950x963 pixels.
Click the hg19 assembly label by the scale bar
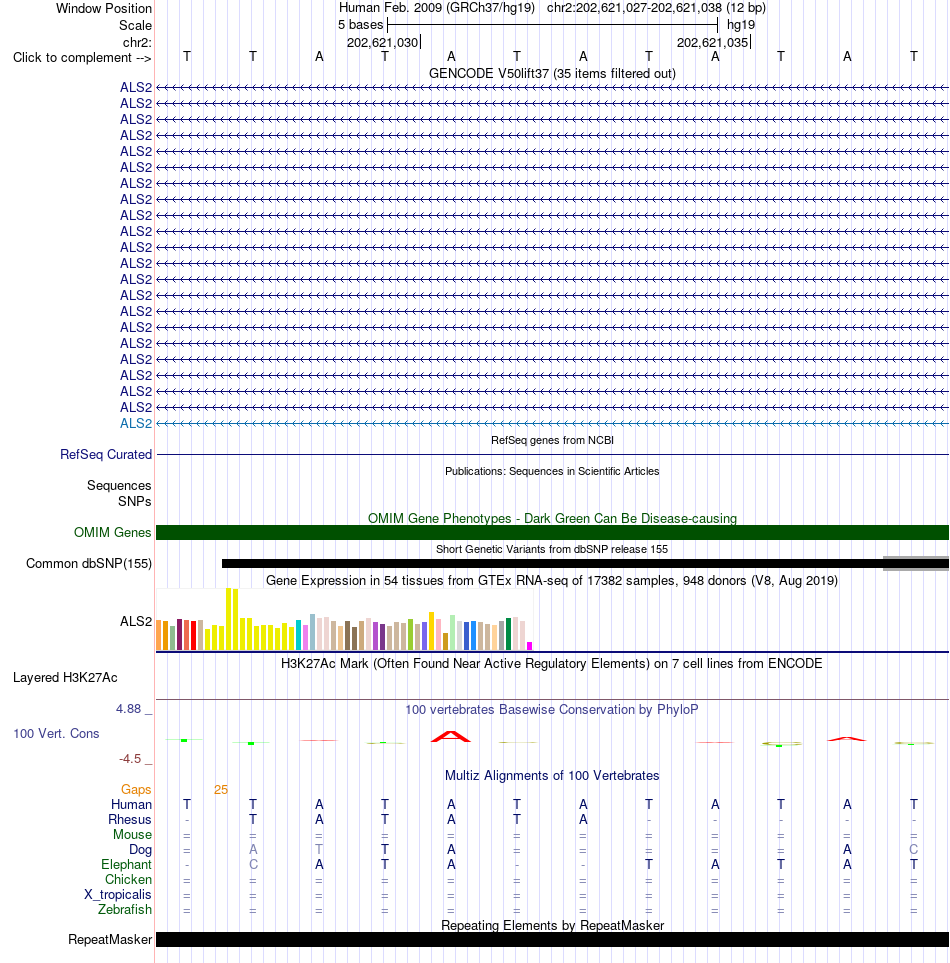coord(741,25)
